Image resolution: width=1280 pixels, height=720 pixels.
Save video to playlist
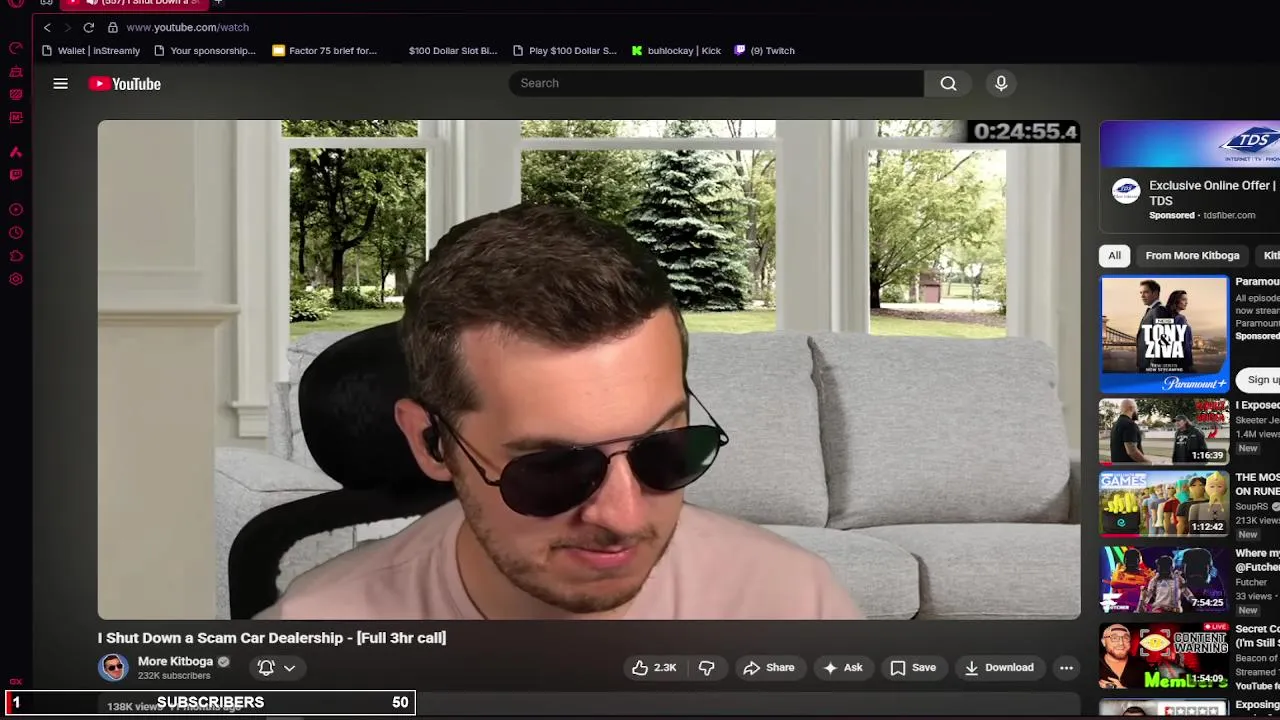(x=912, y=668)
